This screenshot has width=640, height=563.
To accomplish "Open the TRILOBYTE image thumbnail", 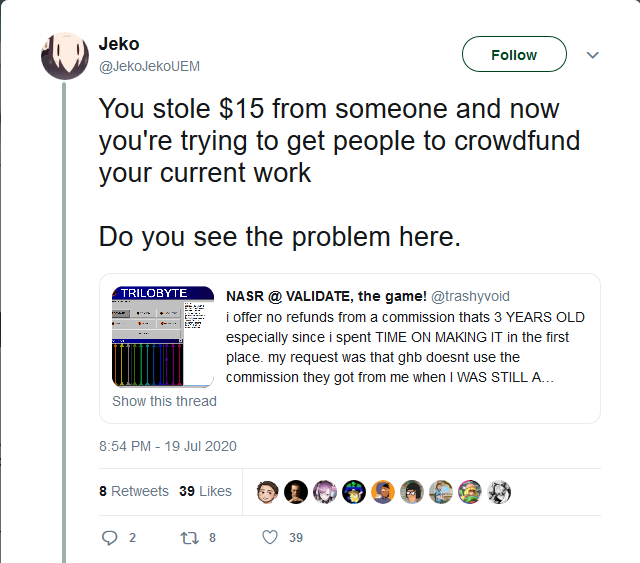I will coord(163,336).
